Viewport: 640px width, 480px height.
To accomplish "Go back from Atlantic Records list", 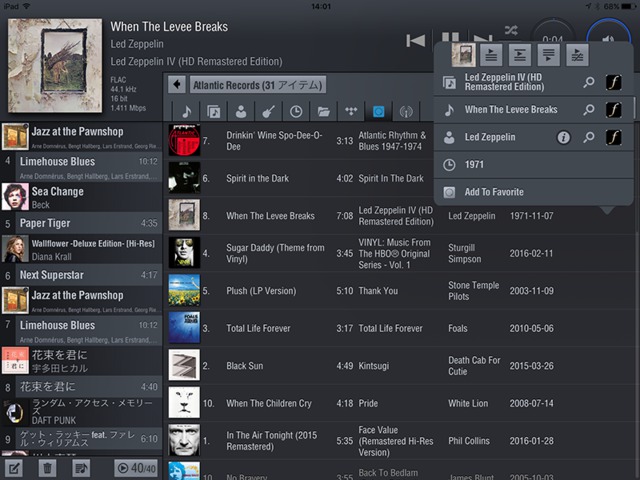I will pos(177,85).
